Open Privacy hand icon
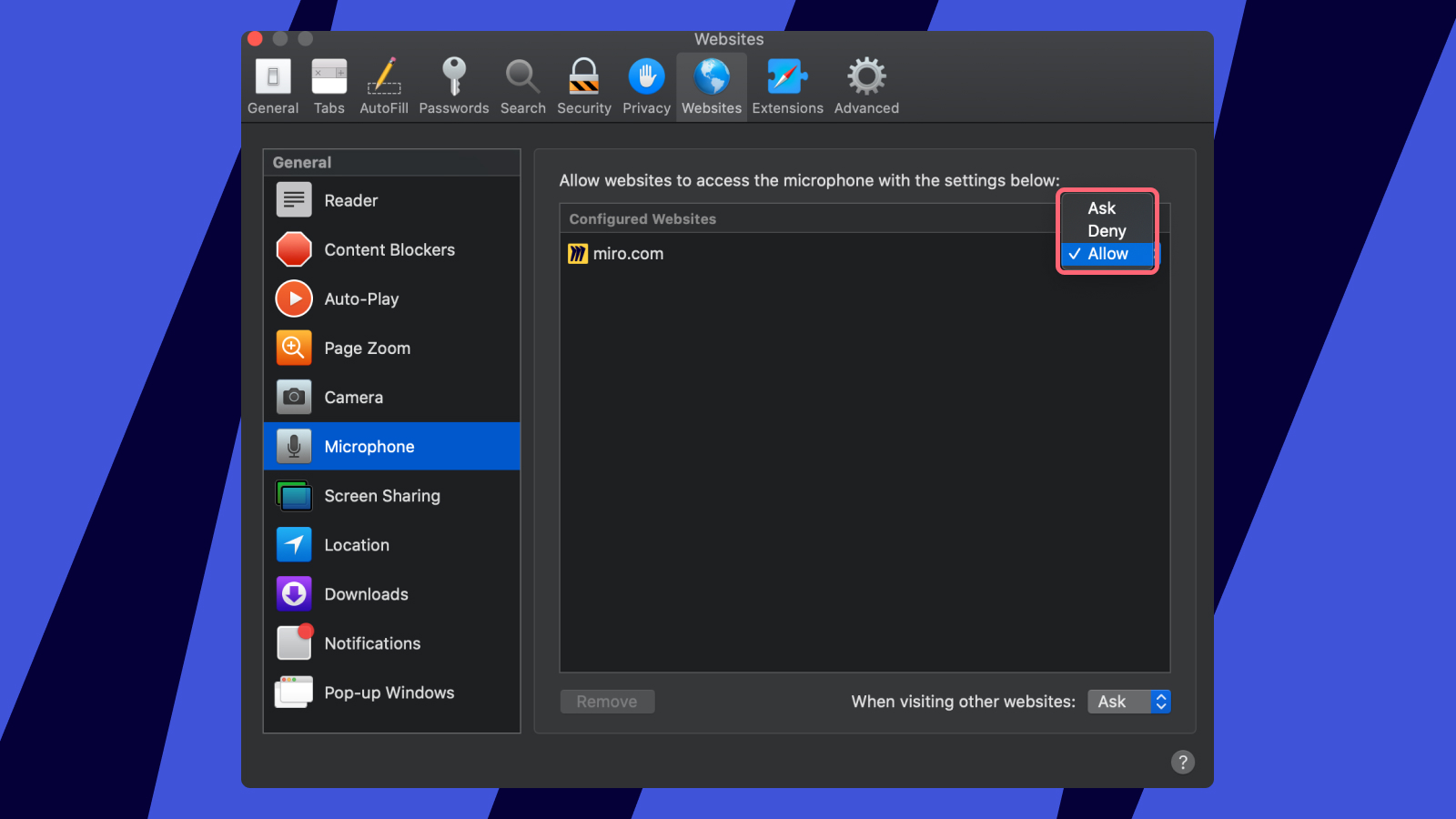 click(646, 77)
